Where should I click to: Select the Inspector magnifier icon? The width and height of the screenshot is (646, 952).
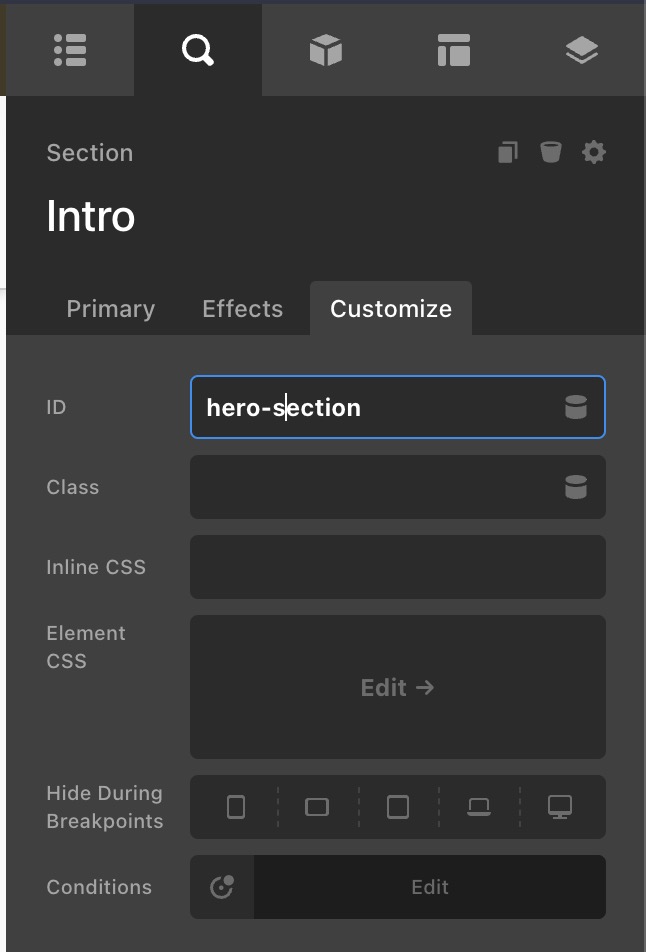tap(198, 50)
